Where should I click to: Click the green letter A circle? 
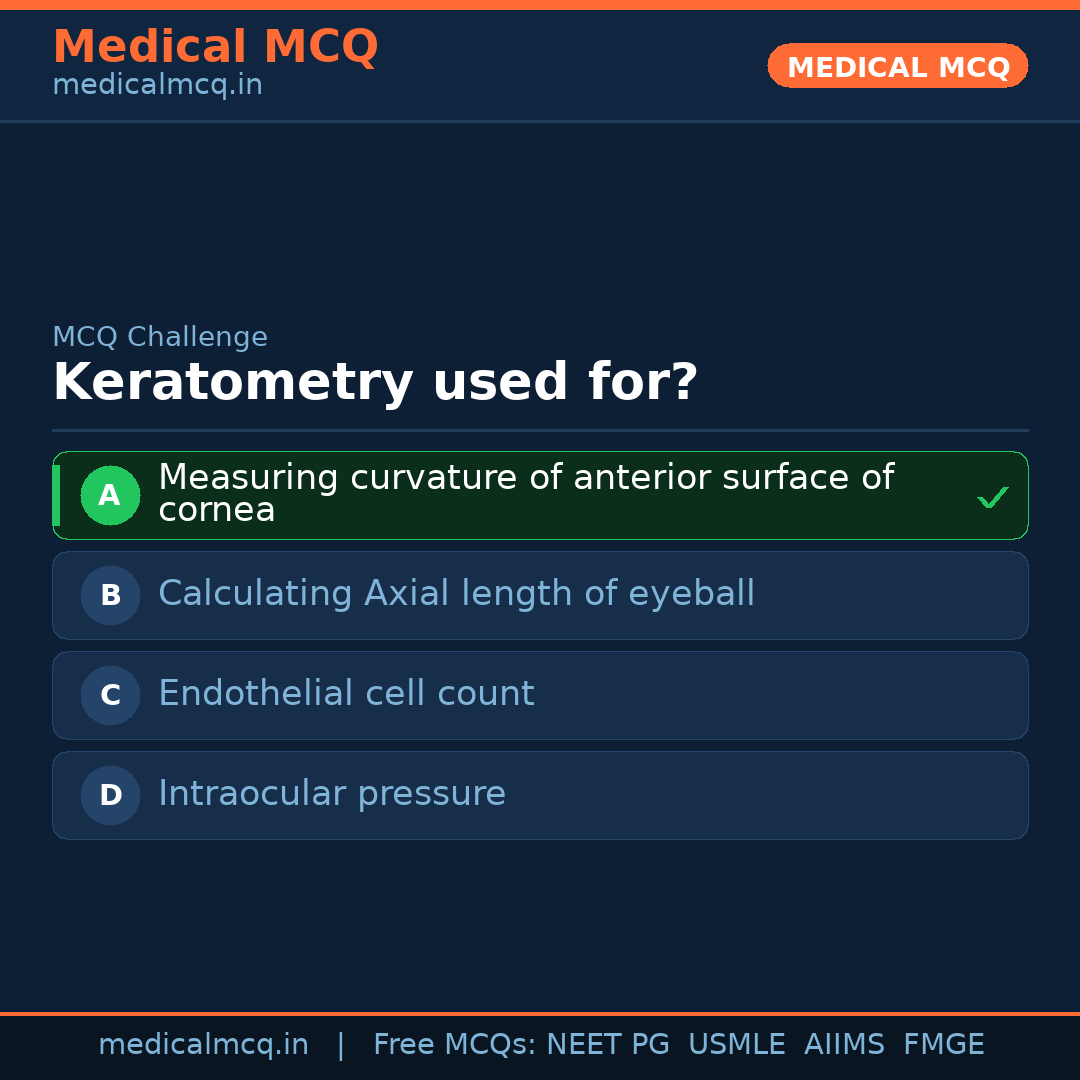click(110, 495)
